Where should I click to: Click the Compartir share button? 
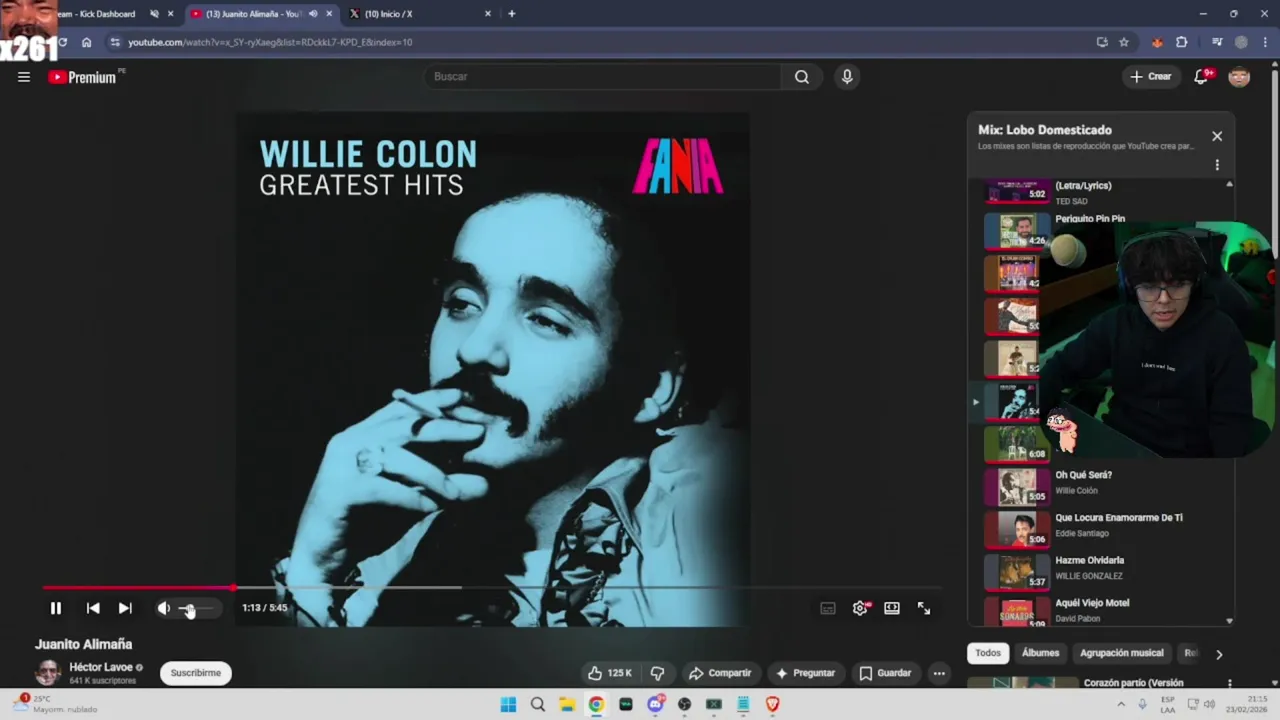pos(720,673)
